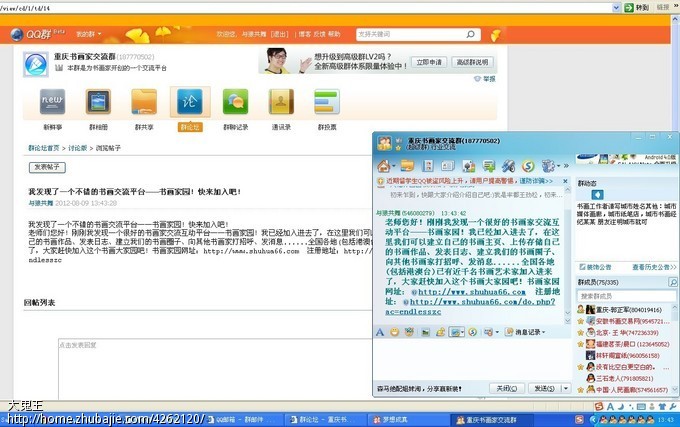Open the 群共享 shared folder icon
Screen dimensions: 680x427
pyautogui.click(x=144, y=102)
